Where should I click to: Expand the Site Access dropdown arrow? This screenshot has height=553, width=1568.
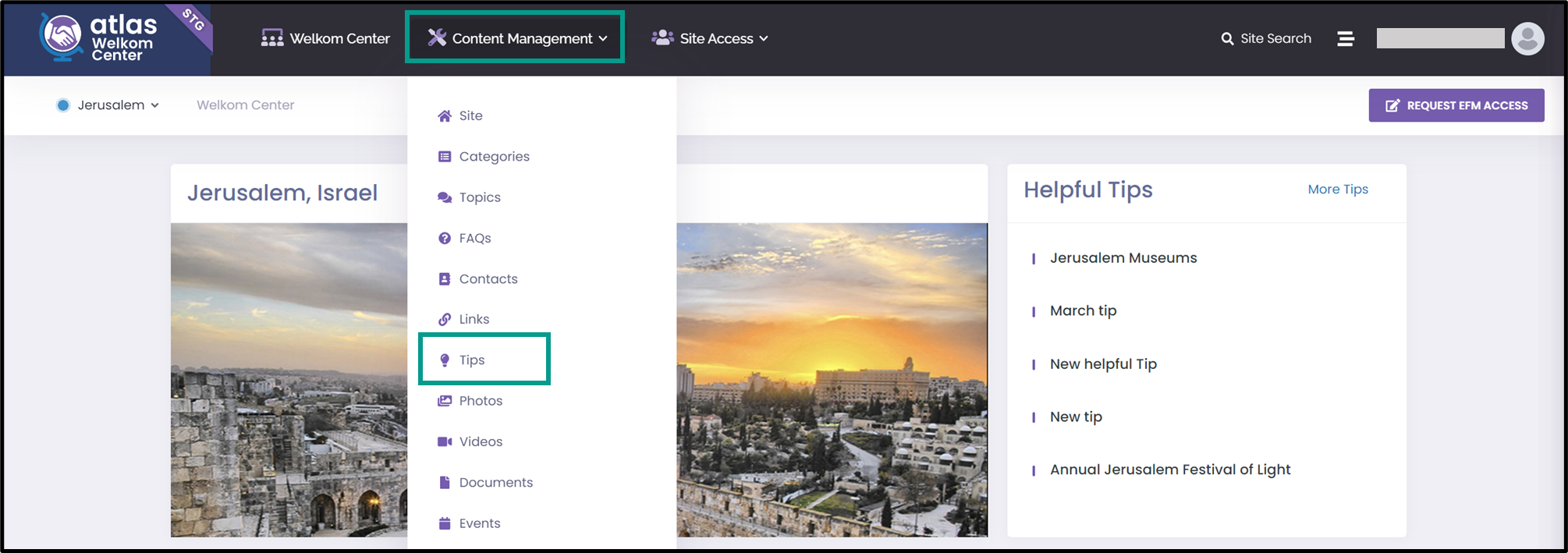tap(764, 38)
